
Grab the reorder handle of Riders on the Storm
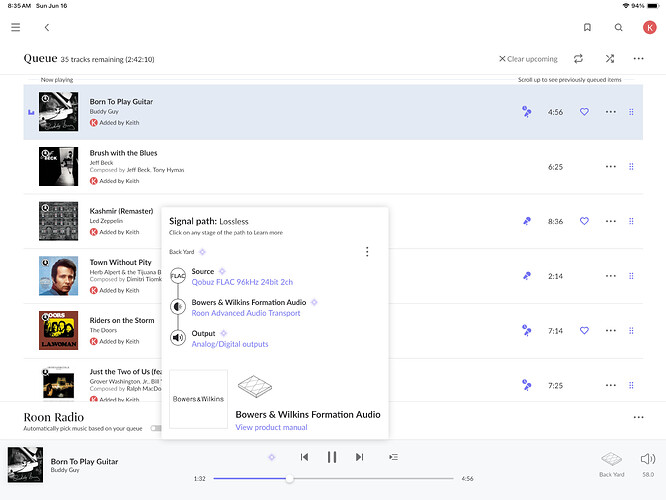631,331
